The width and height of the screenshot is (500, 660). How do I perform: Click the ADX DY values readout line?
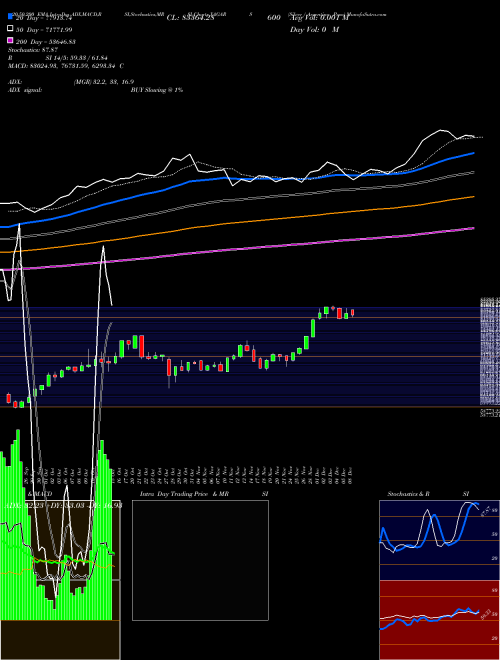click(64, 505)
